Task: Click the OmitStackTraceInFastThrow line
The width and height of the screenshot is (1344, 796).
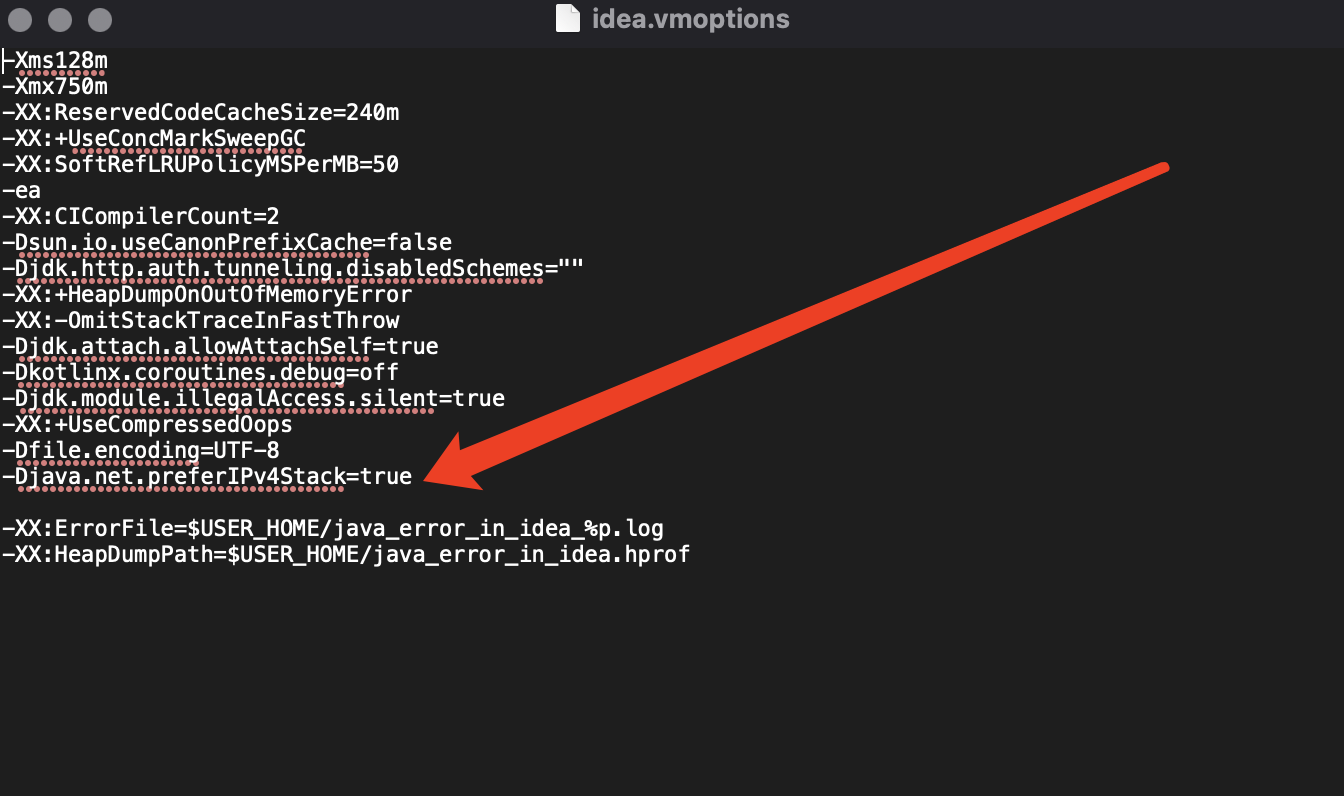Action: click(x=200, y=321)
